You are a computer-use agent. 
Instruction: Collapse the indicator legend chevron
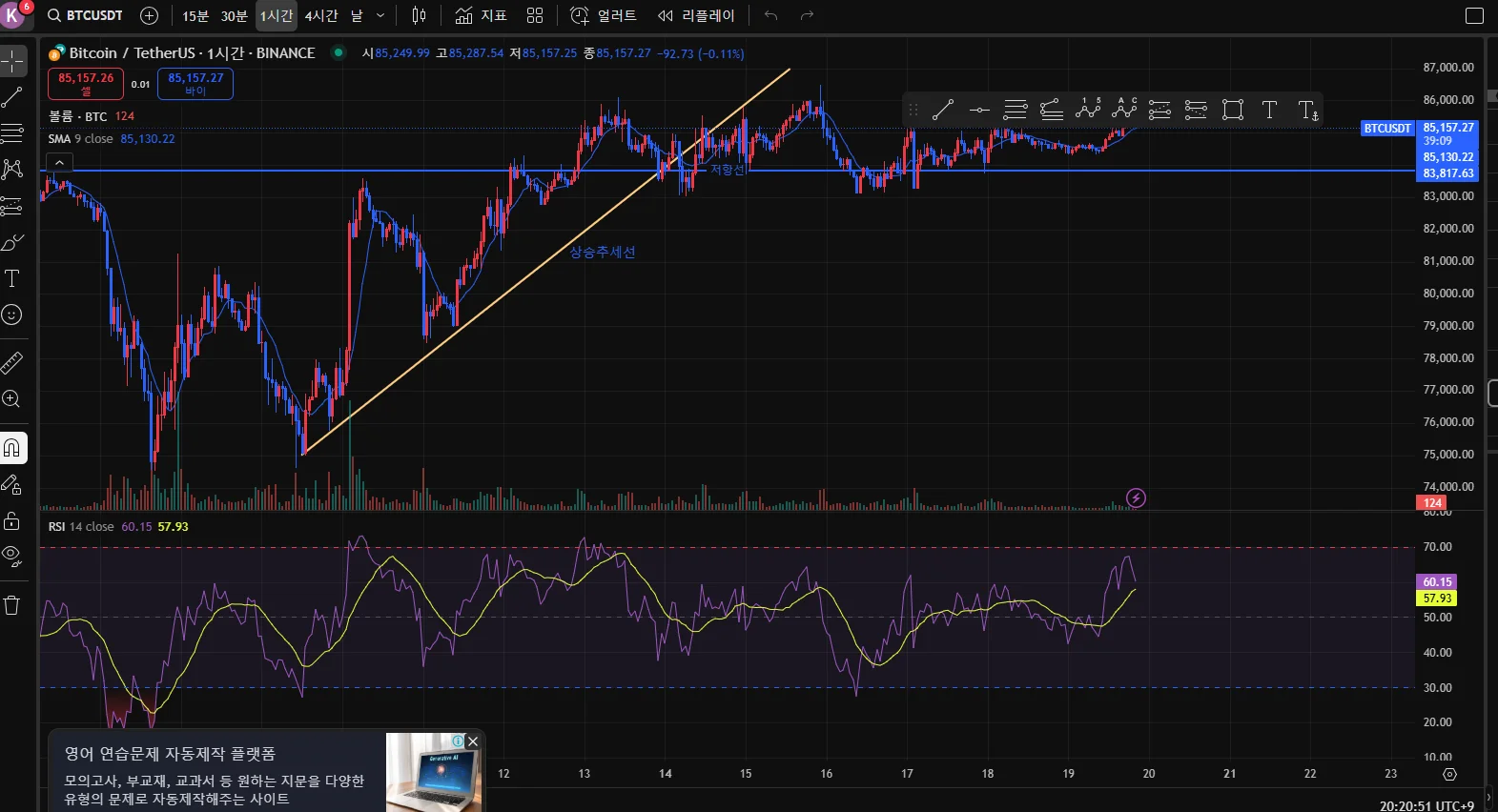pyautogui.click(x=59, y=163)
